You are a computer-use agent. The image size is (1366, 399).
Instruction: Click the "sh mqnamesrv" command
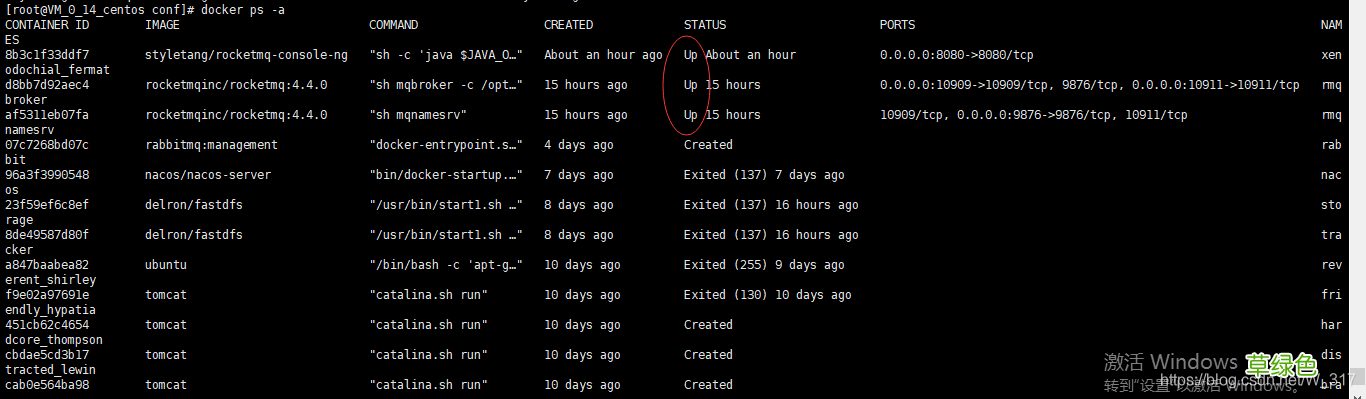coord(418,115)
